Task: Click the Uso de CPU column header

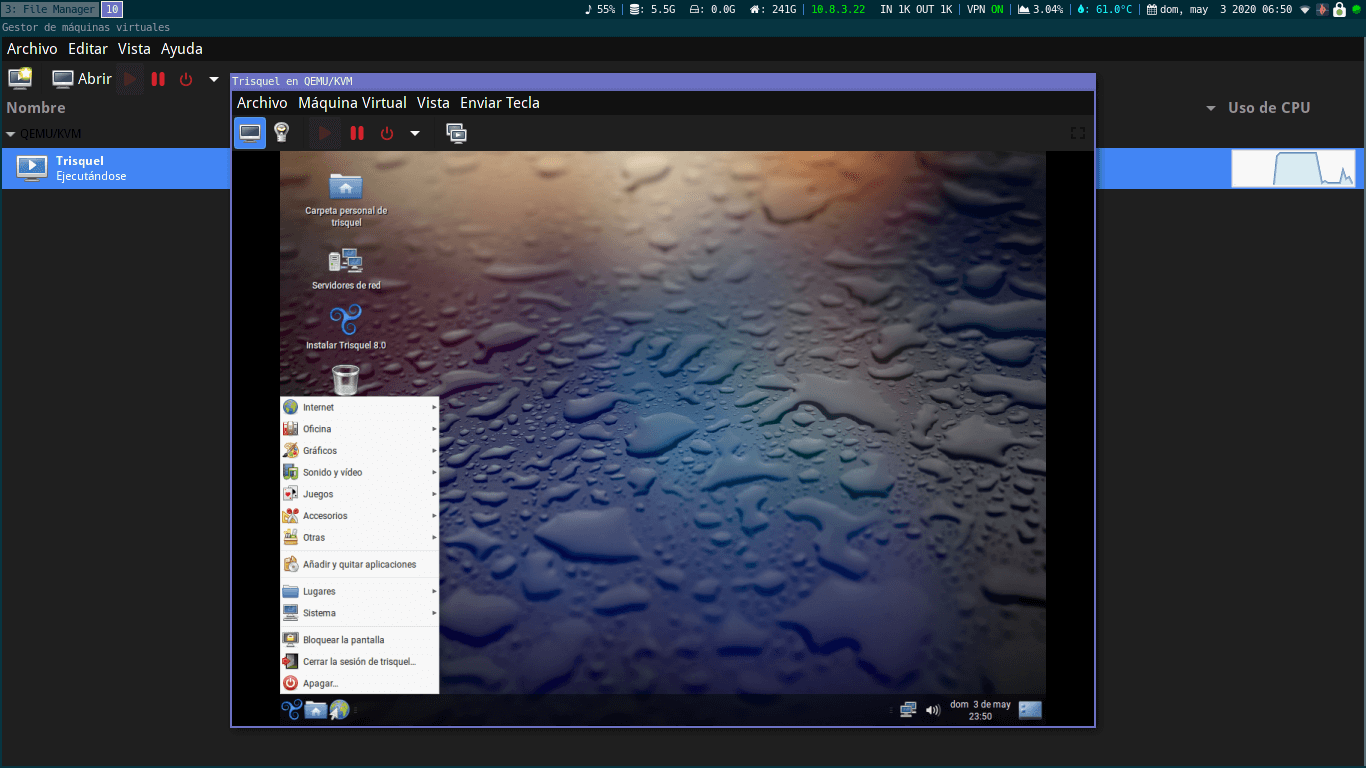Action: 1269,108
